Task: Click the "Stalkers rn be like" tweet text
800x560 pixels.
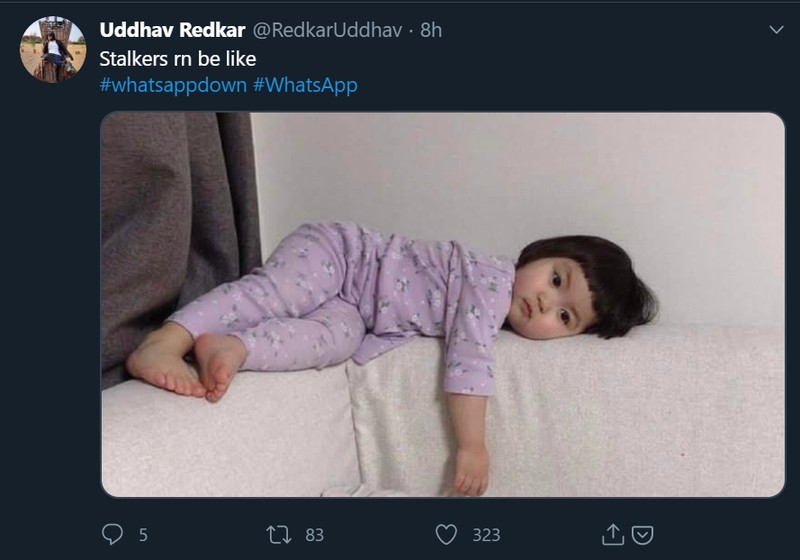Action: pyautogui.click(x=178, y=59)
